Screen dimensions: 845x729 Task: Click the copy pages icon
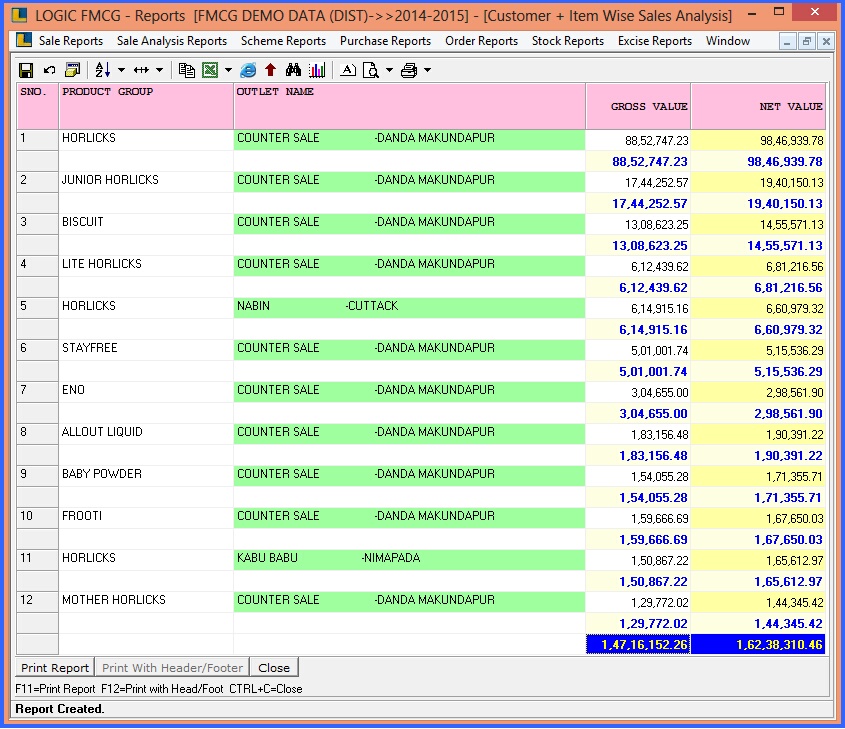186,70
